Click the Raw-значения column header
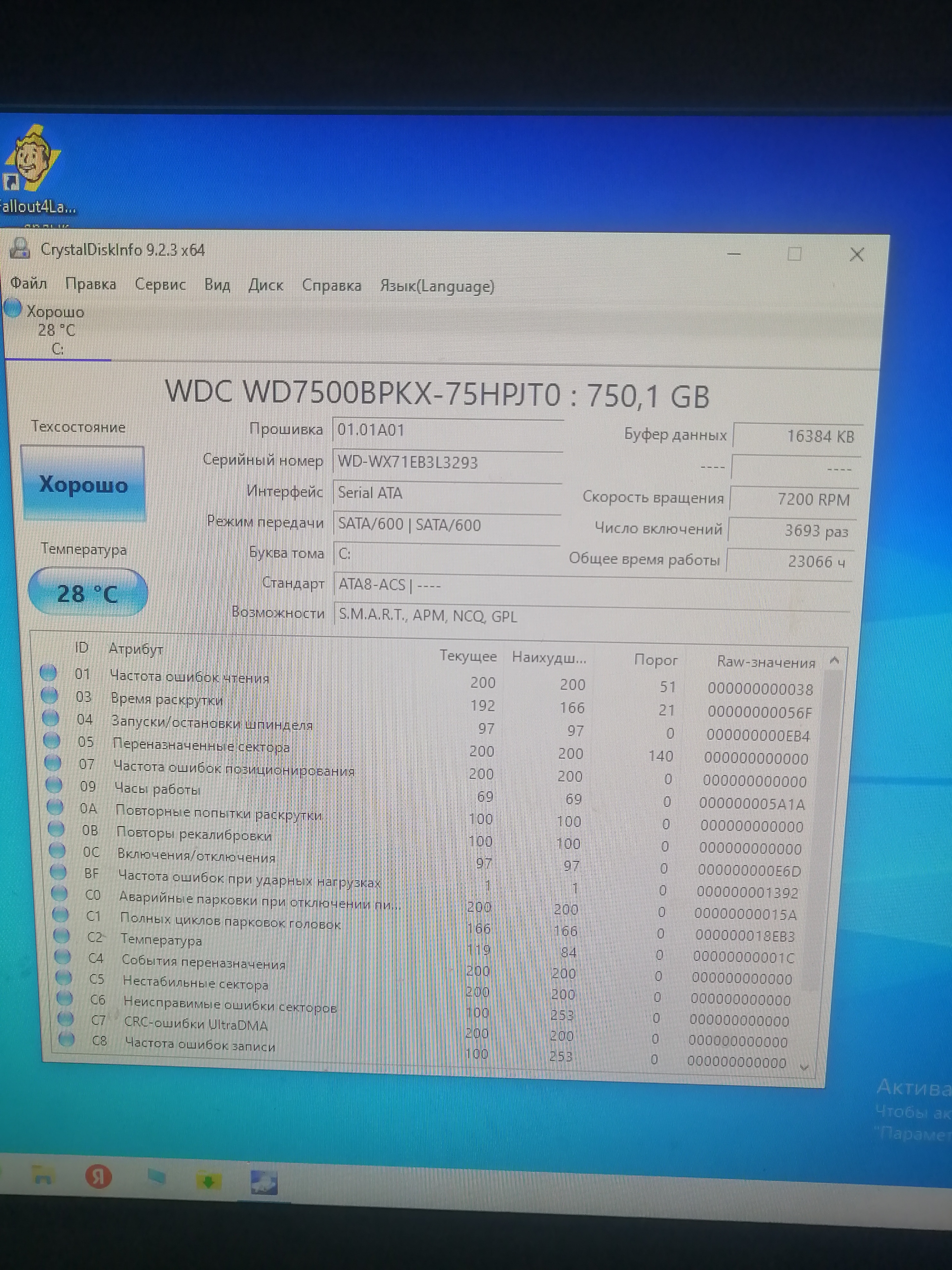952x1270 pixels. 766,663
